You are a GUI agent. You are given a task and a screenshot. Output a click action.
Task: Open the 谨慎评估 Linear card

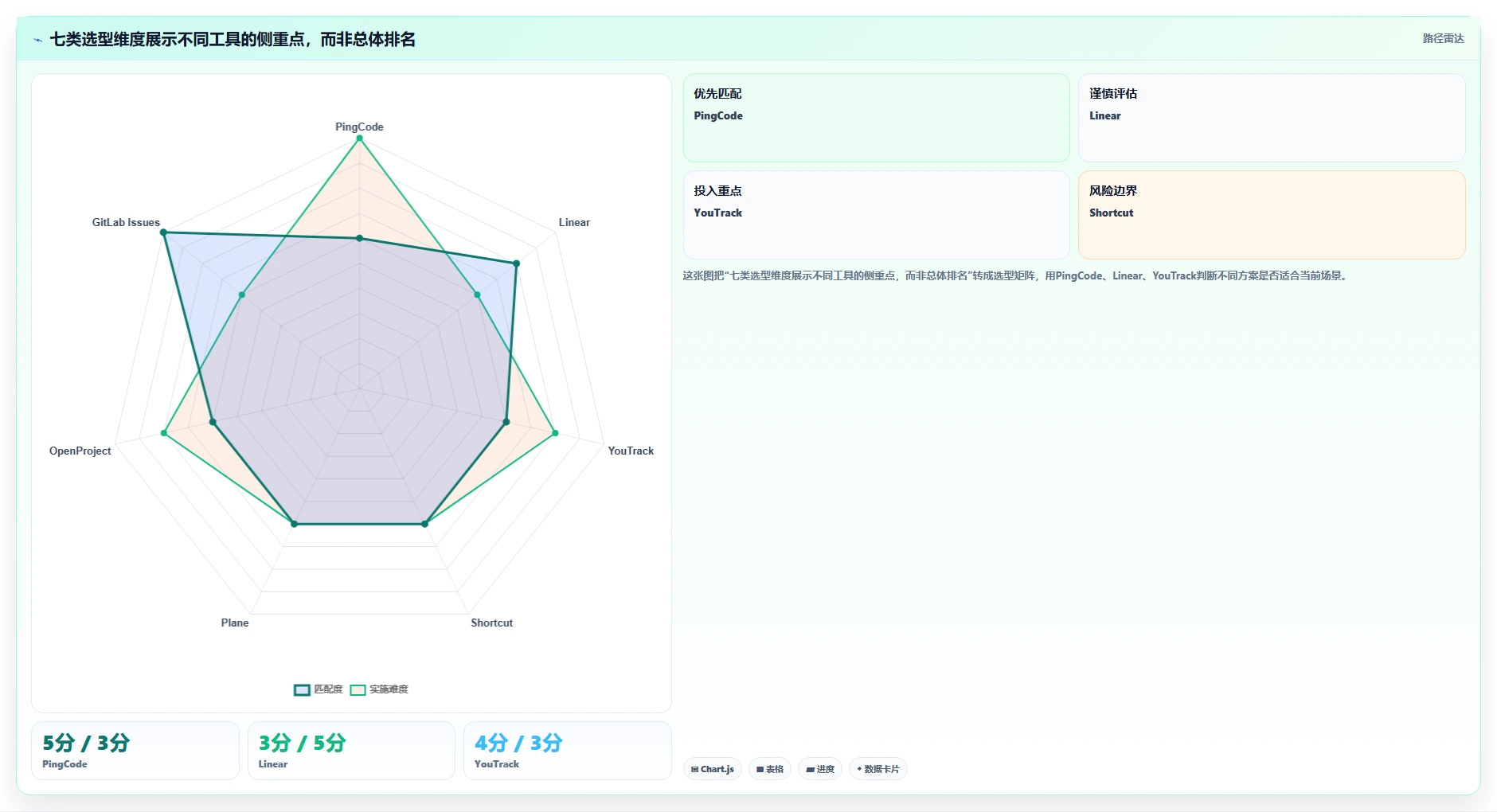pyautogui.click(x=1272, y=118)
